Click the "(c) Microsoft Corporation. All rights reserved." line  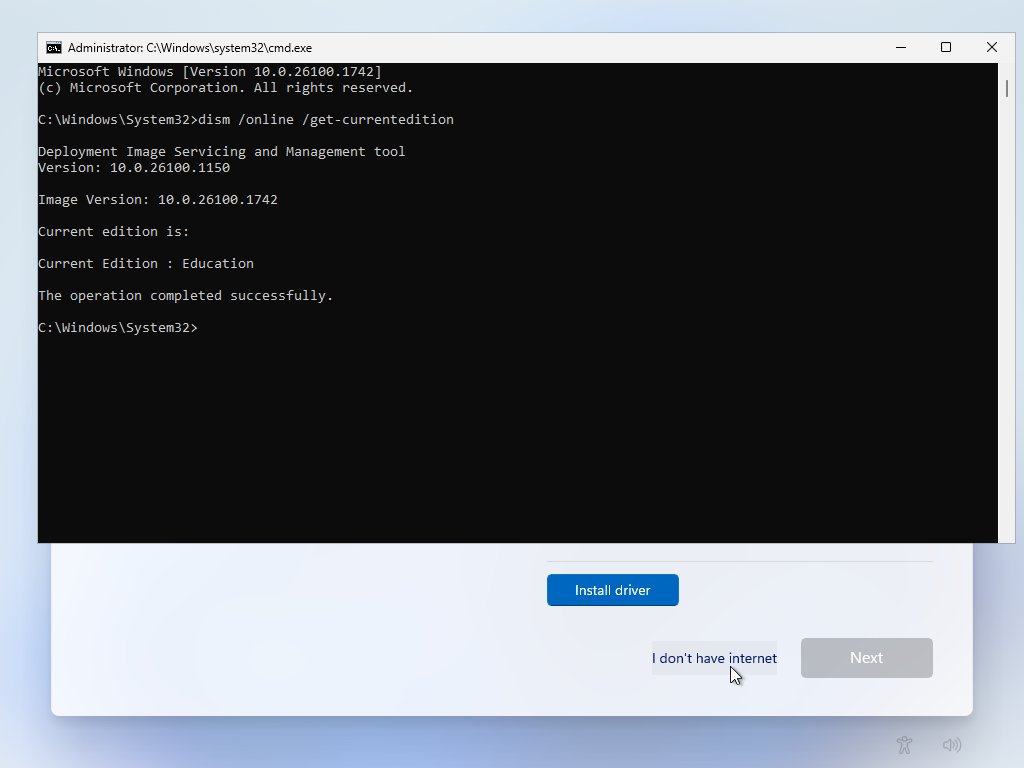point(225,88)
